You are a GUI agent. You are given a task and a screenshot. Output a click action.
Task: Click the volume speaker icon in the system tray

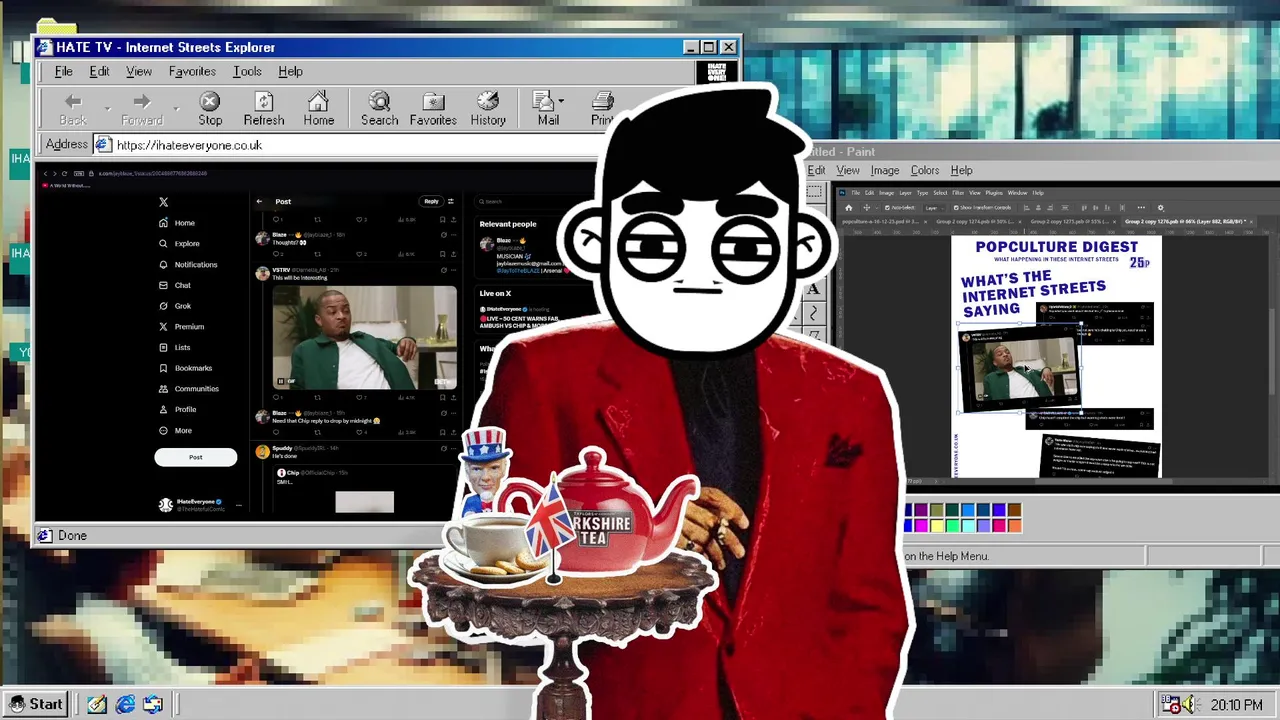[x=1190, y=704]
